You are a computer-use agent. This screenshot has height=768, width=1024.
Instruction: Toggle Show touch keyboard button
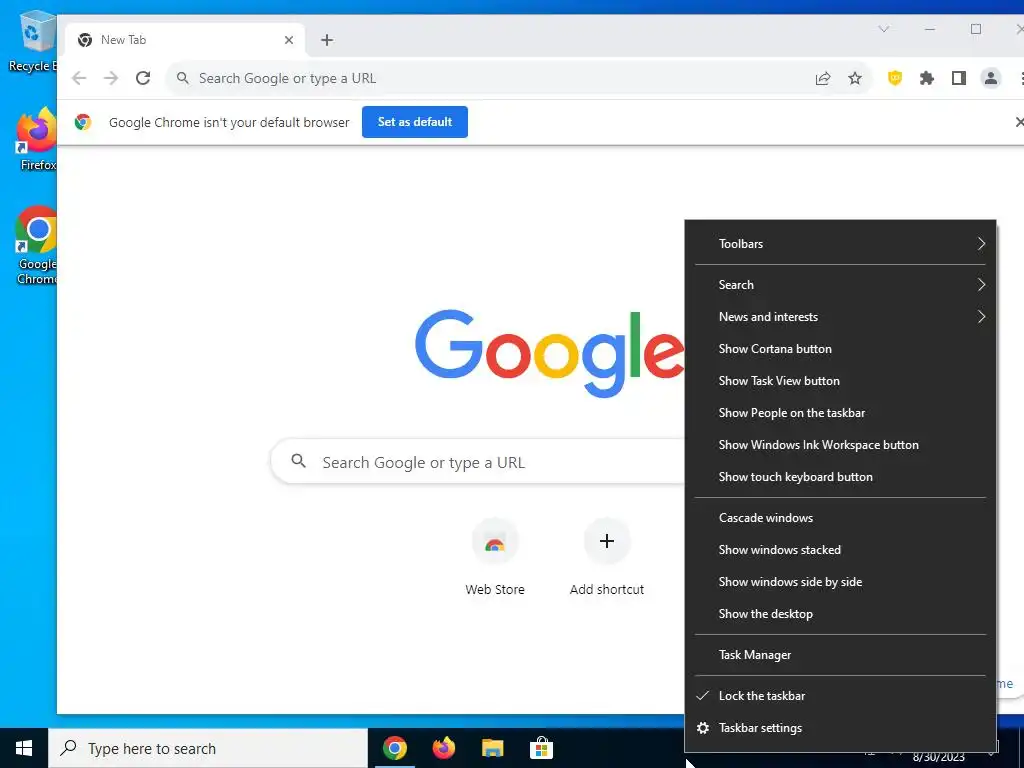click(x=840, y=477)
